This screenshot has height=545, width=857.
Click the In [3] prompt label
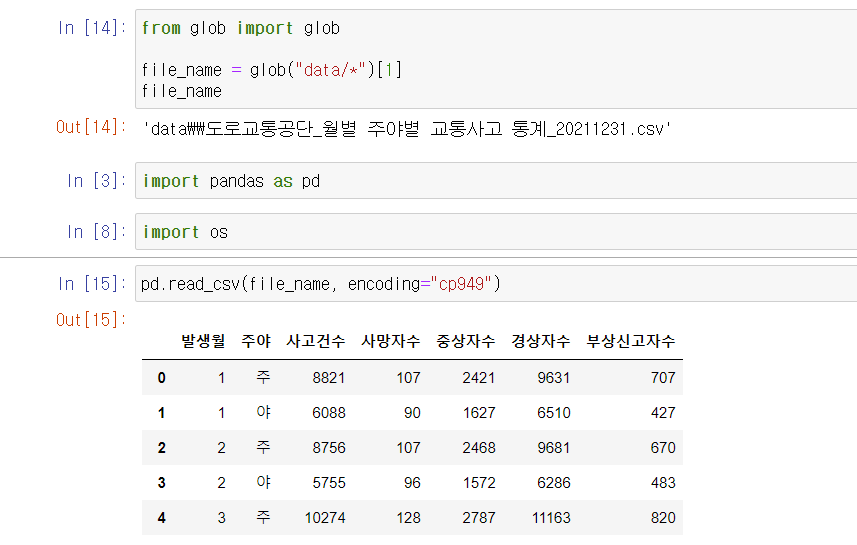[x=97, y=181]
